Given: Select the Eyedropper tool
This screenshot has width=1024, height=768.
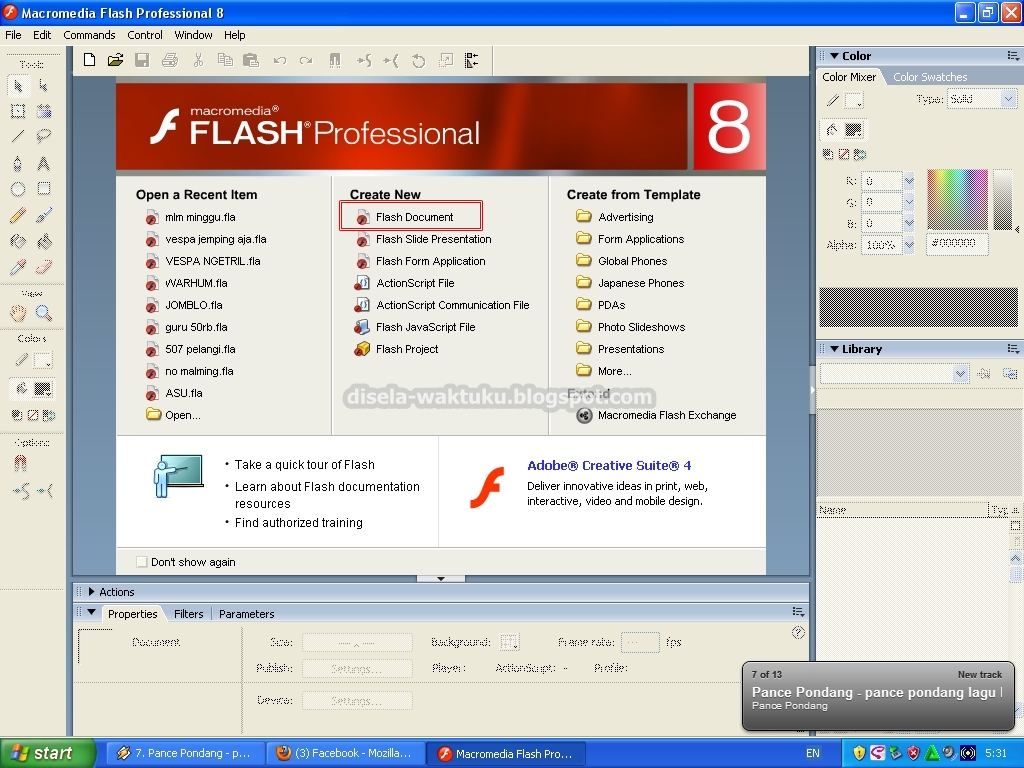Looking at the screenshot, I should [18, 267].
